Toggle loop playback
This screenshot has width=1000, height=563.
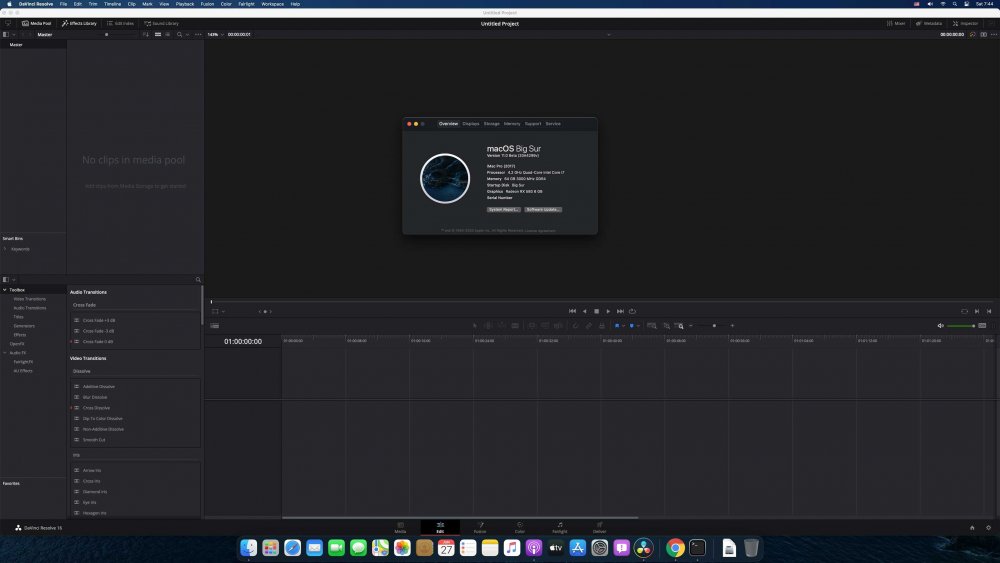coord(633,311)
